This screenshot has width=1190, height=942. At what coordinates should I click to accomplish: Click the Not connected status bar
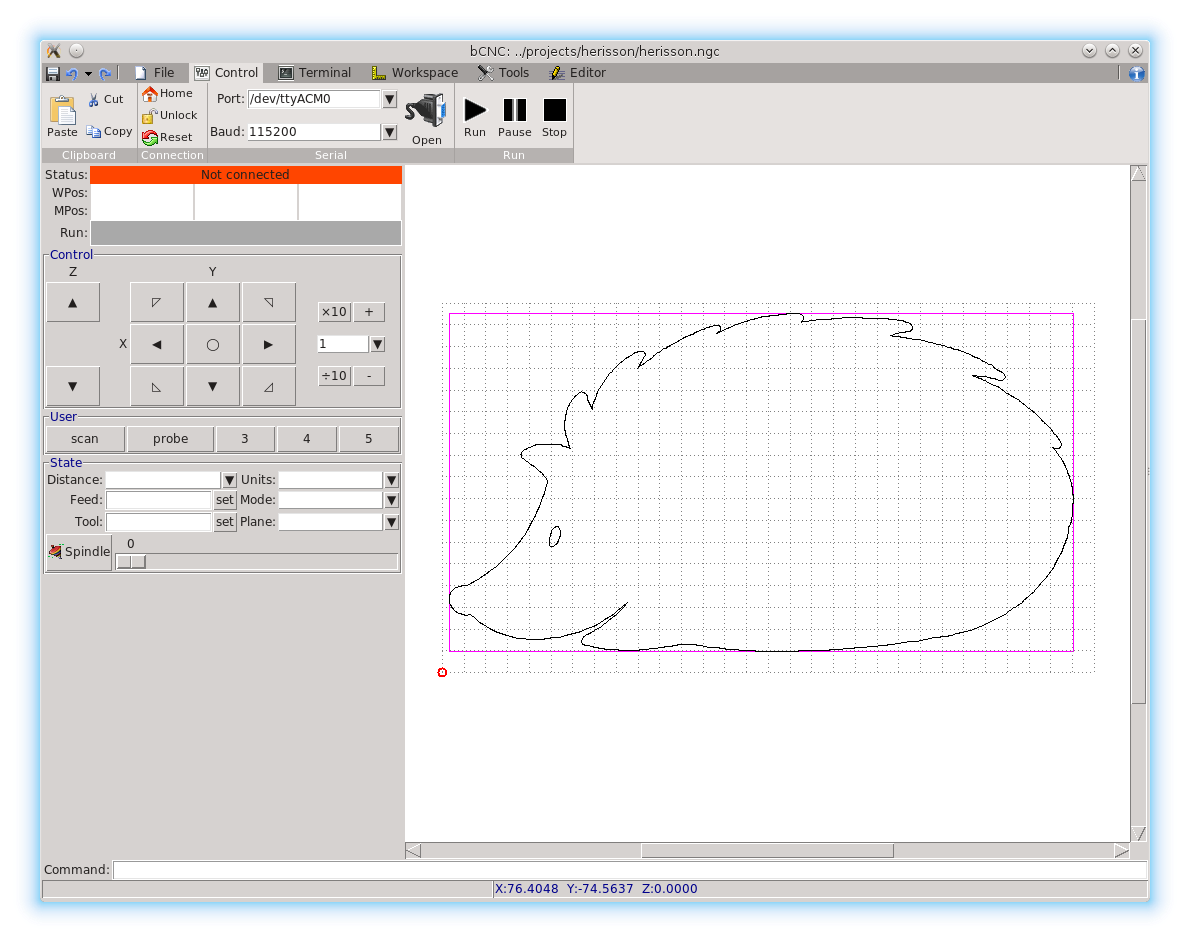pyautogui.click(x=246, y=175)
